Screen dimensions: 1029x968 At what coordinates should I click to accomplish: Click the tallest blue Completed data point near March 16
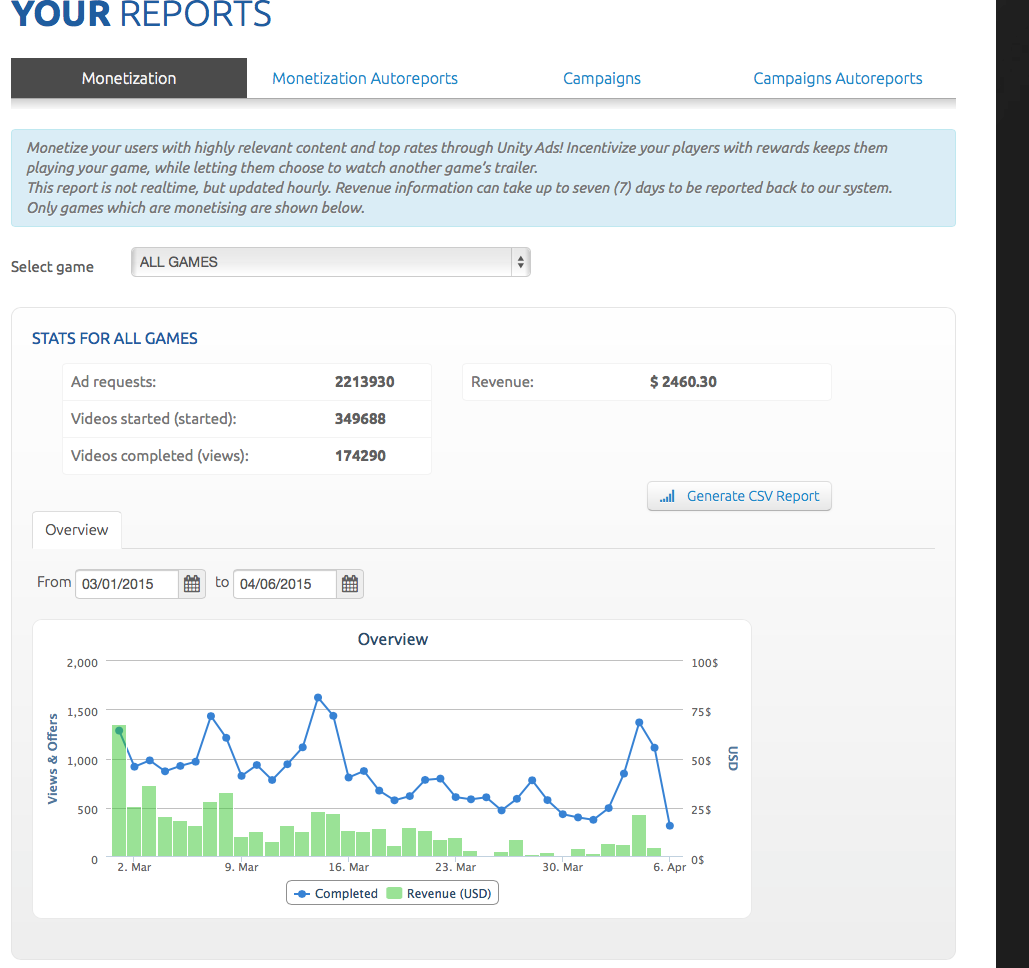coord(318,697)
